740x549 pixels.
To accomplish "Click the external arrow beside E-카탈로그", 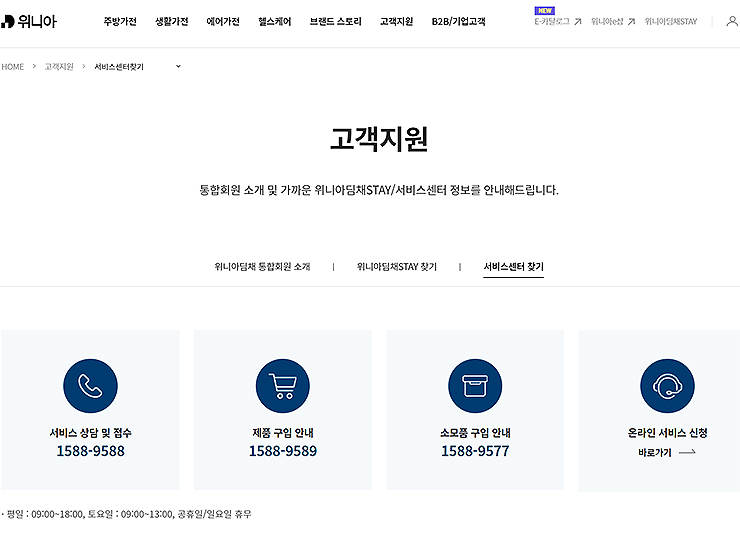I will (578, 22).
